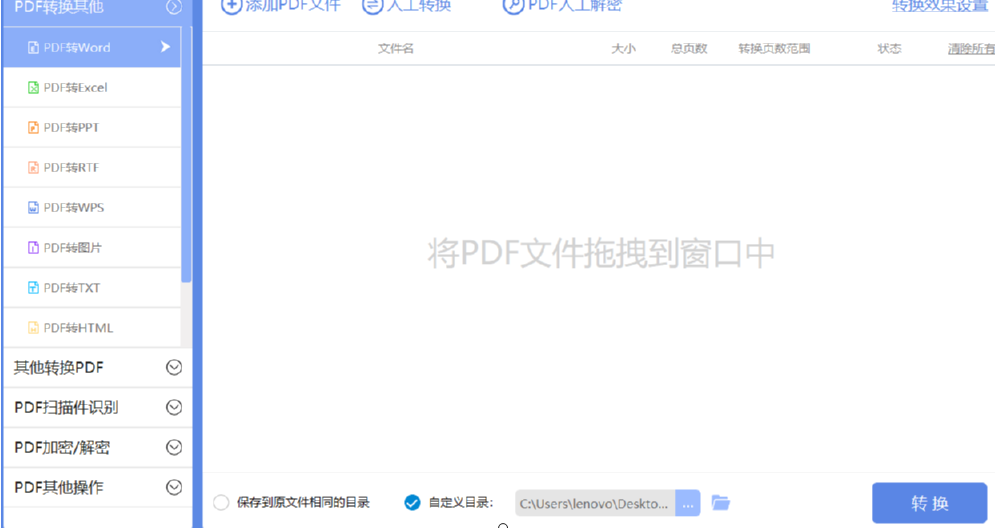Click the output directory path field
This screenshot has height=532, width=995.
(x=595, y=503)
